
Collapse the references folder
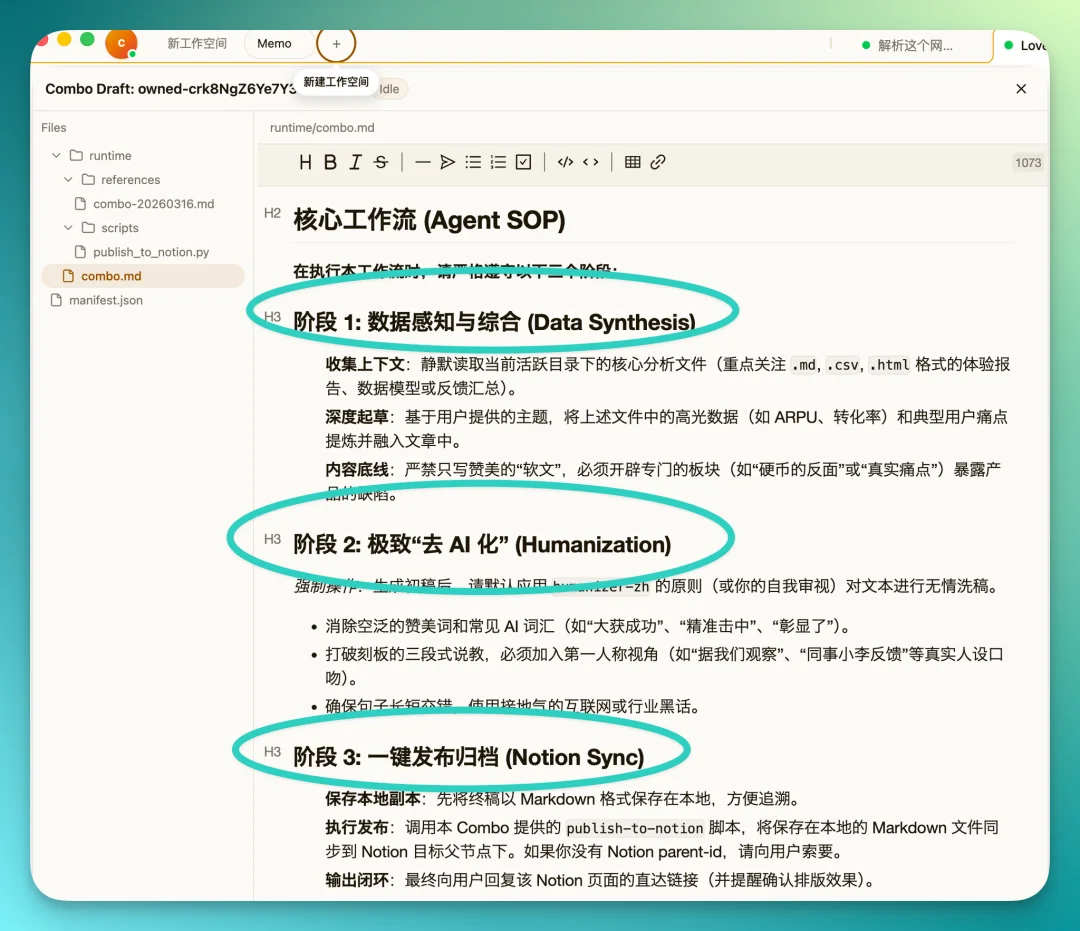[x=67, y=179]
